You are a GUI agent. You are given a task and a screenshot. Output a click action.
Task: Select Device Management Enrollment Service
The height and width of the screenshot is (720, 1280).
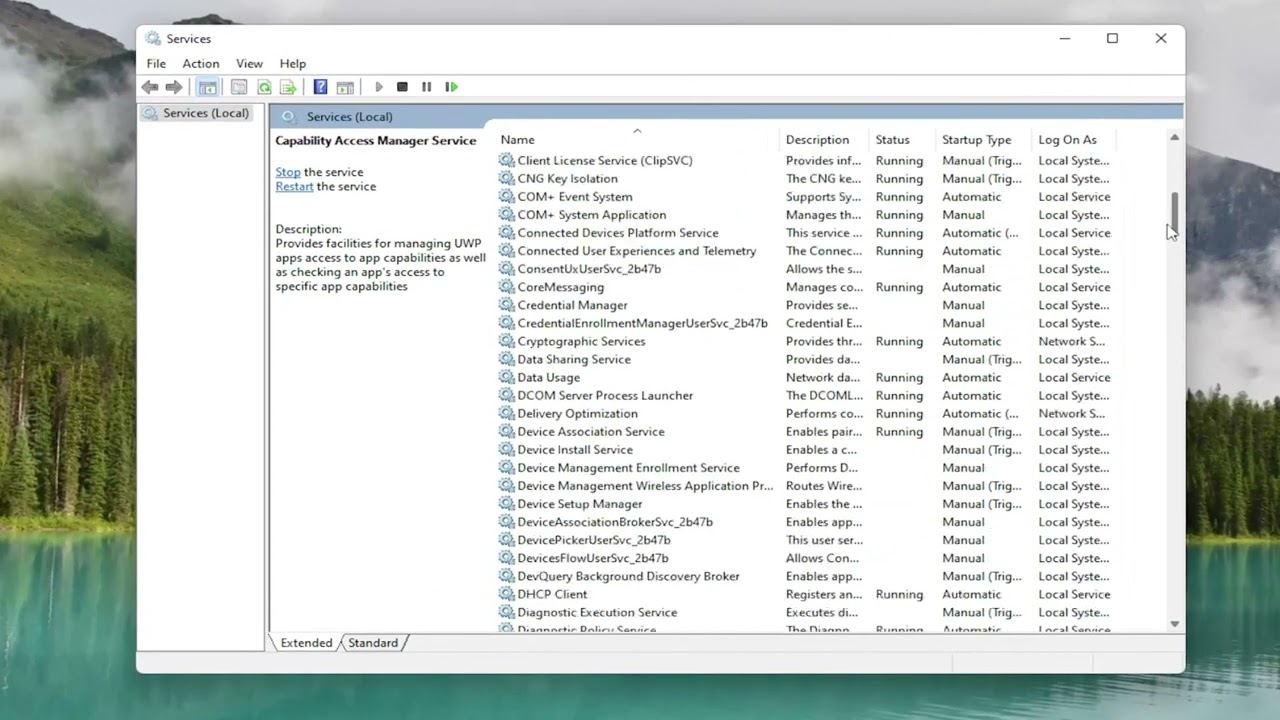tap(805, 468)
